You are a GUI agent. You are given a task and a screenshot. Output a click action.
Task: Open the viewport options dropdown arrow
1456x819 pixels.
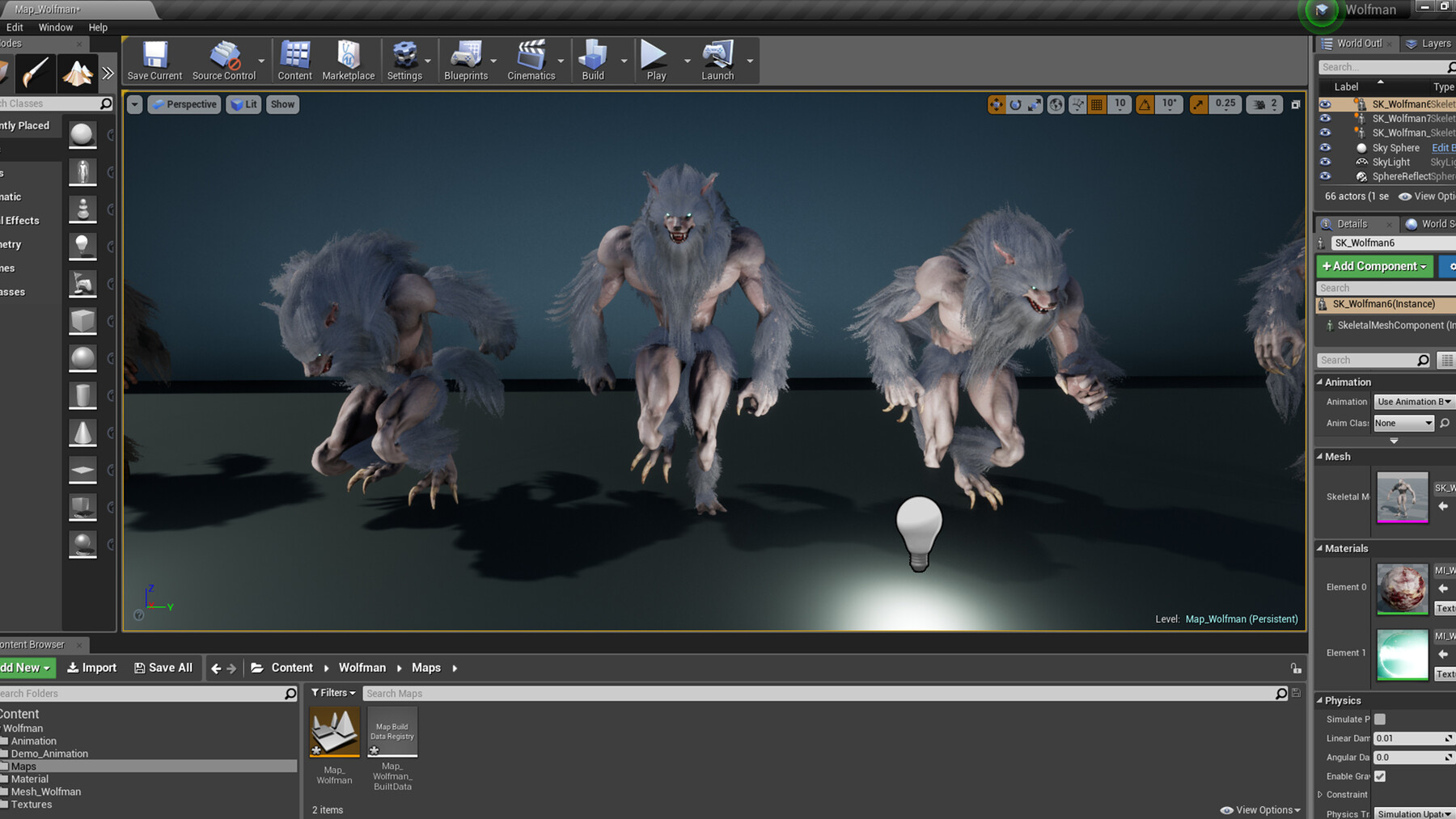click(x=134, y=104)
